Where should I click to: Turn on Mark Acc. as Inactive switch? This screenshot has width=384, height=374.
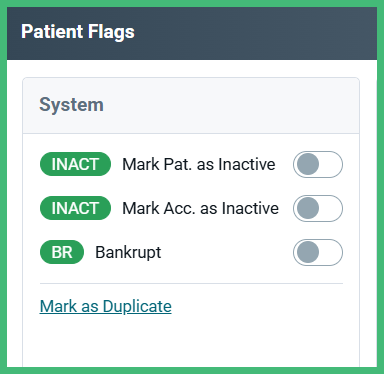(318, 208)
